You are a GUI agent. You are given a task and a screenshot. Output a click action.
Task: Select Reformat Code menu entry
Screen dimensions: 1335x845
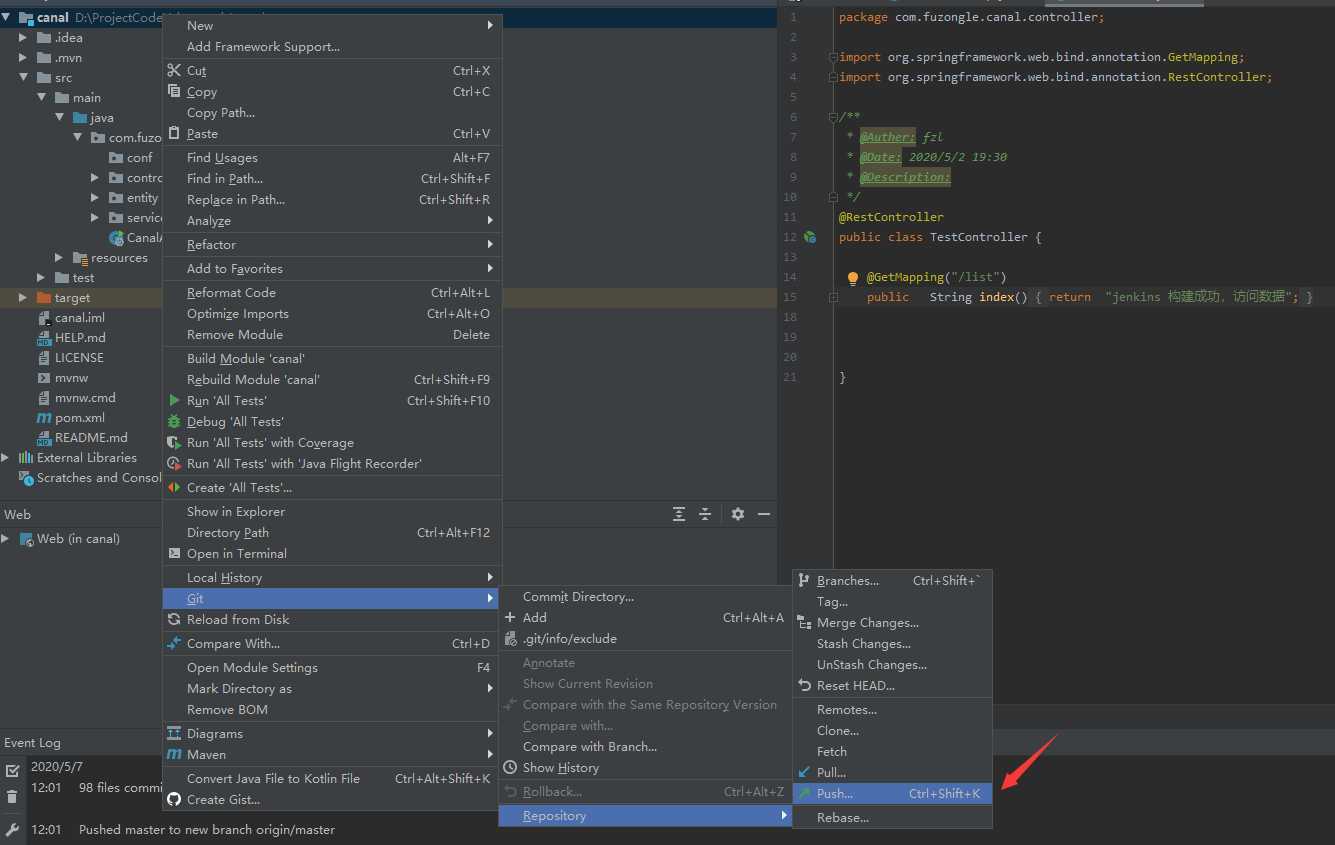(332, 292)
